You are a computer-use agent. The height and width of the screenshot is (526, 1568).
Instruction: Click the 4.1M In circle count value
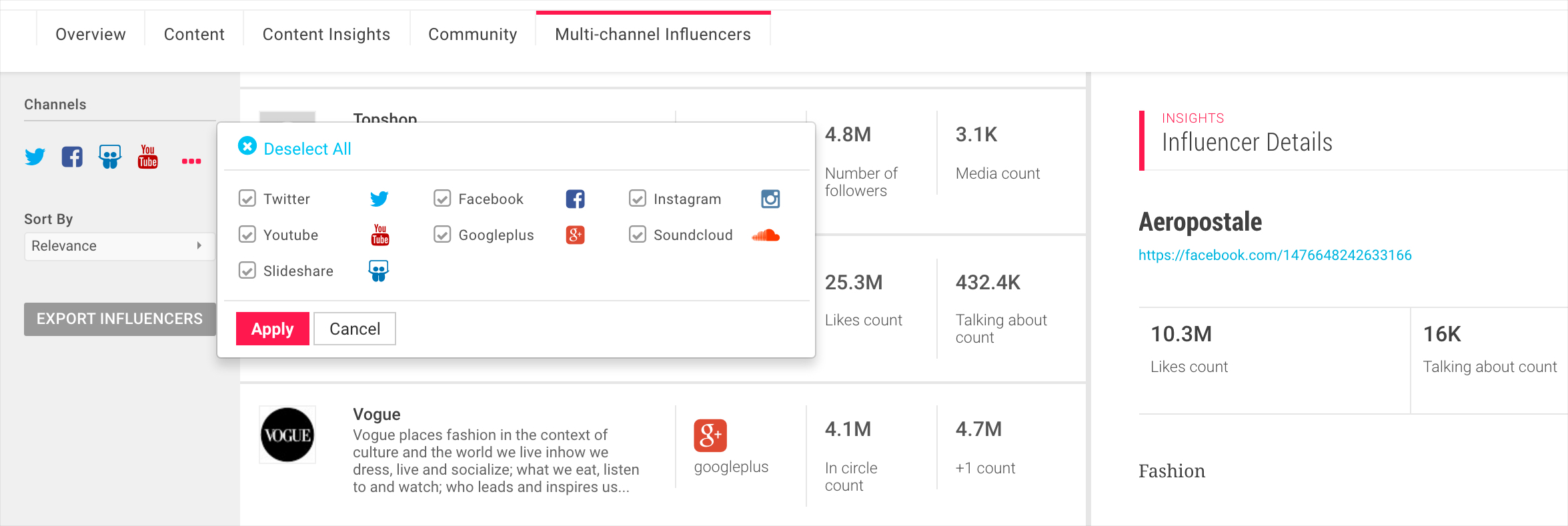[848, 429]
